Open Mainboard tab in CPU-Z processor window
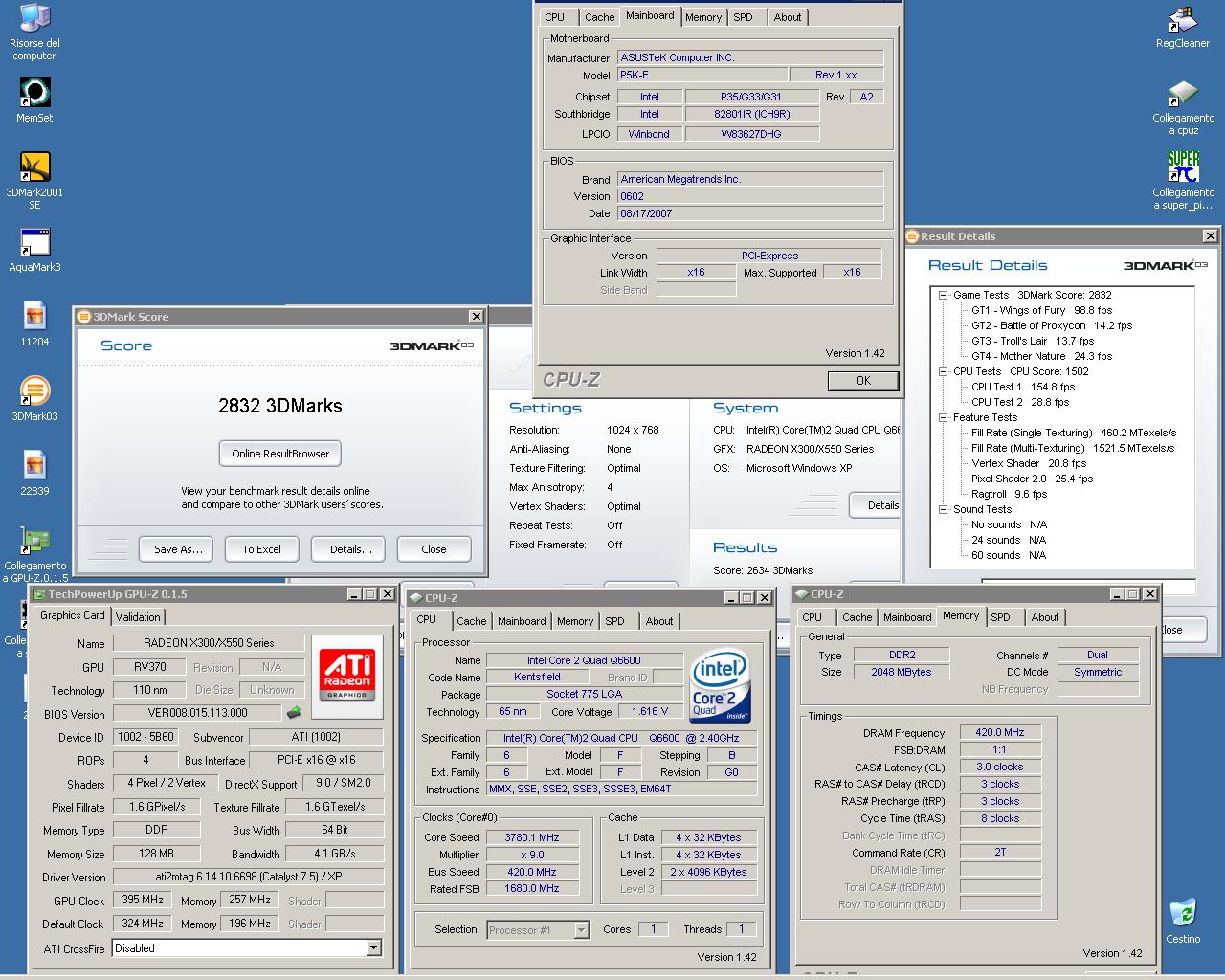This screenshot has height=980, width=1225. 522,621
